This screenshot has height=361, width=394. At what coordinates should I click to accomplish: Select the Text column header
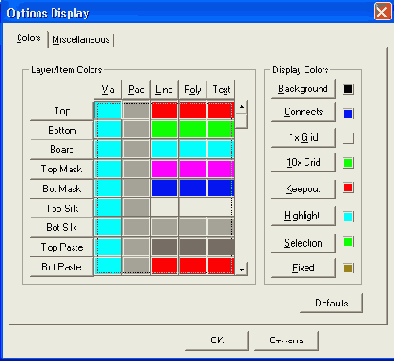[221, 89]
